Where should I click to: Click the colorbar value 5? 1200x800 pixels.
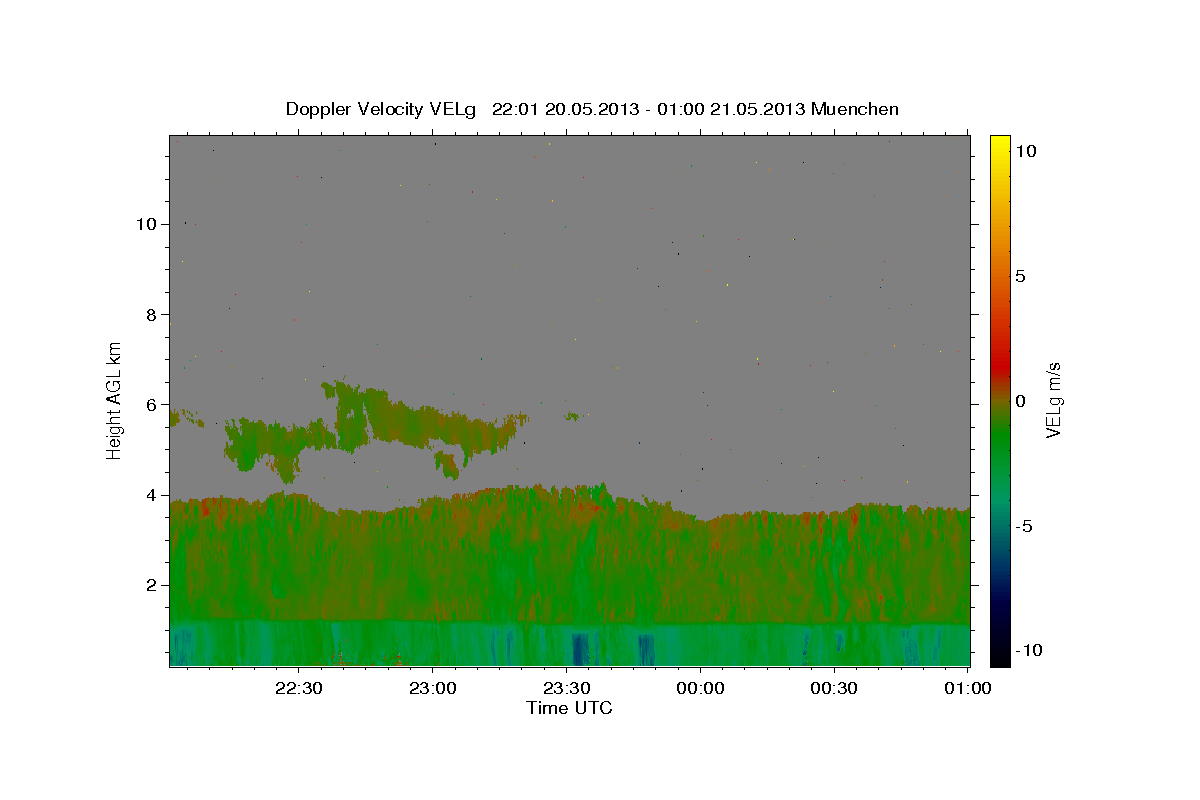click(1021, 276)
